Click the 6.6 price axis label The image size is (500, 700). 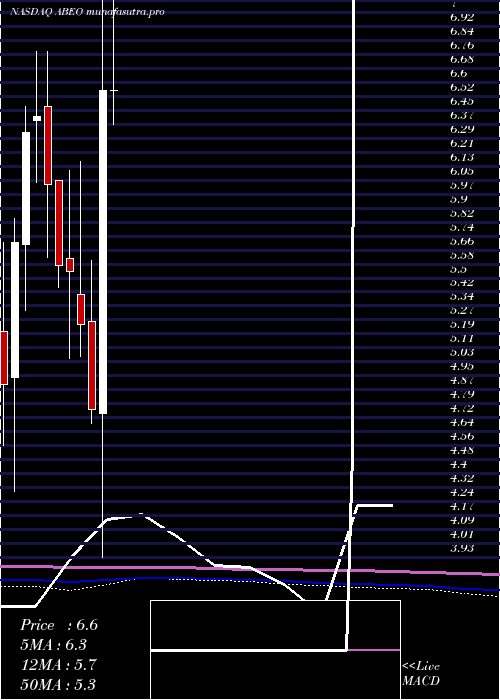coord(459,73)
